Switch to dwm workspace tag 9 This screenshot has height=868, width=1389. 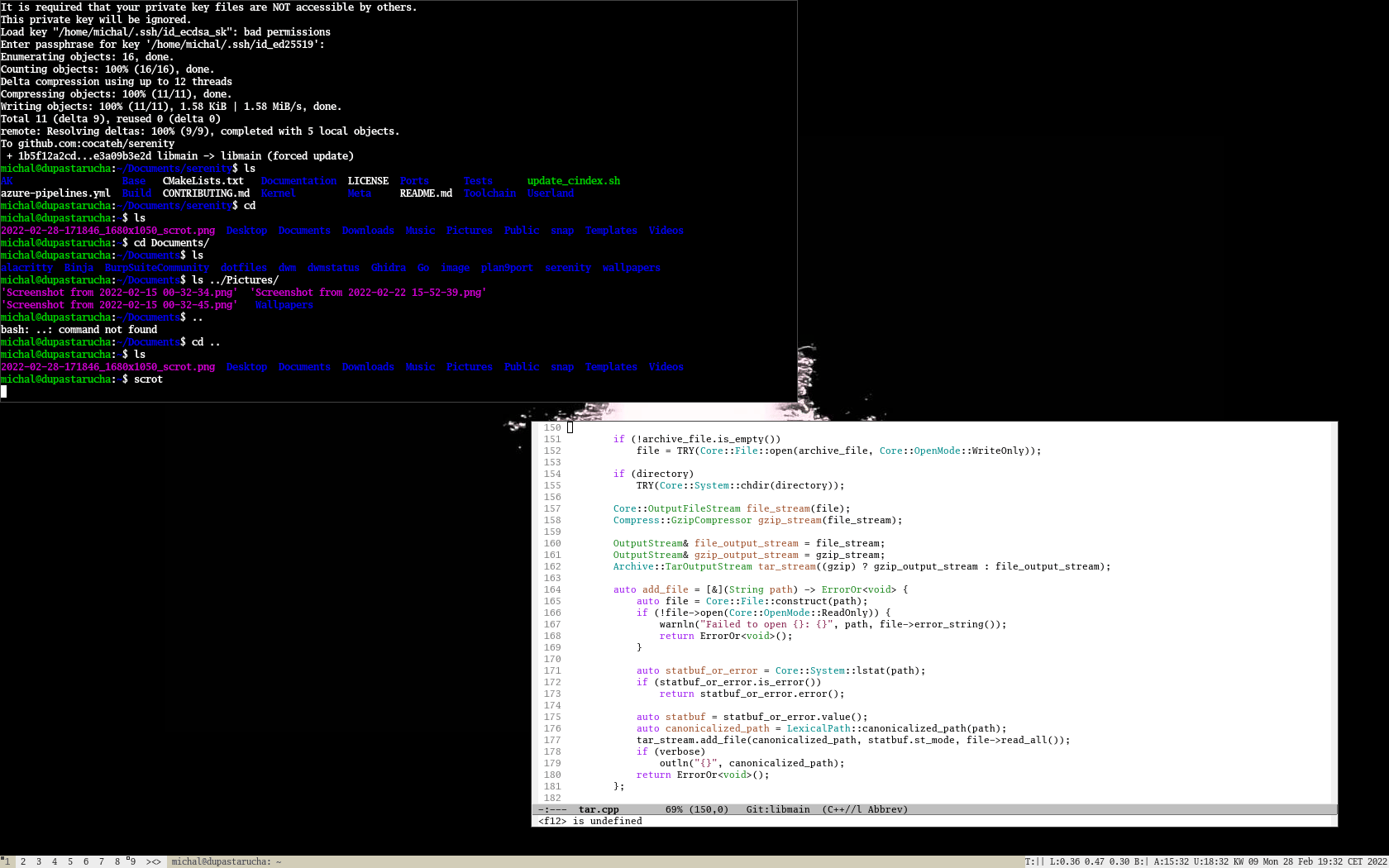(x=132, y=861)
